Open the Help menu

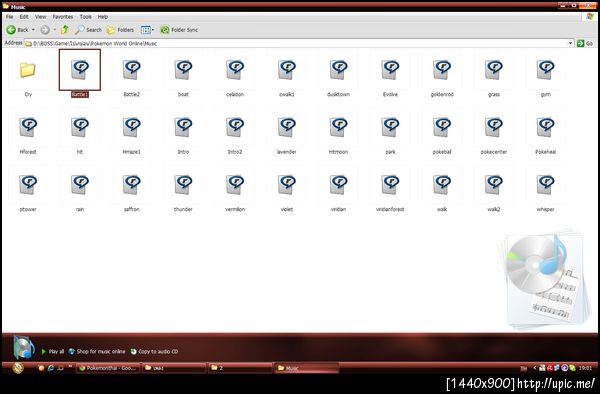point(103,17)
